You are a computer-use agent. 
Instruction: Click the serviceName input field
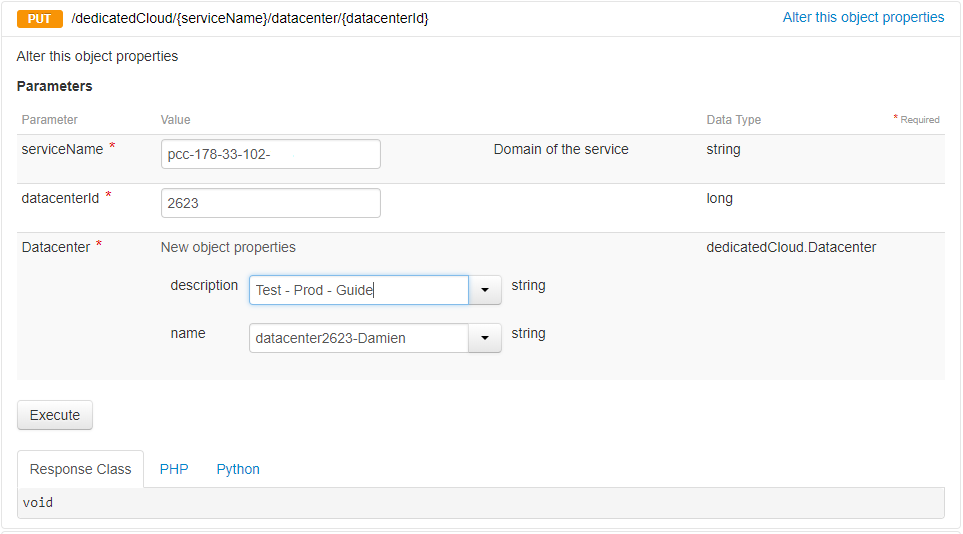click(x=270, y=154)
